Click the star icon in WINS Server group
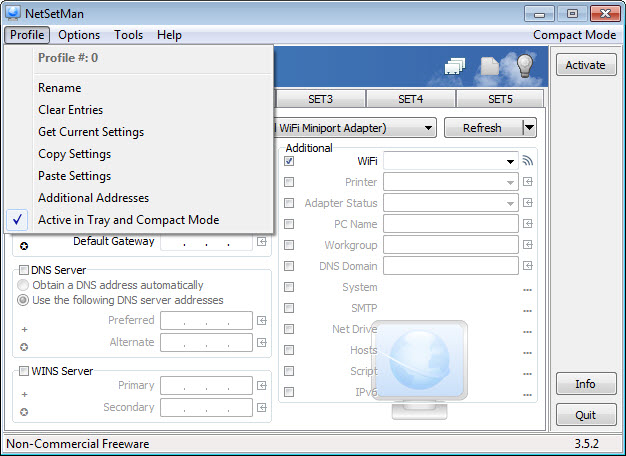Screen dimensions: 626x456 [x=24, y=412]
